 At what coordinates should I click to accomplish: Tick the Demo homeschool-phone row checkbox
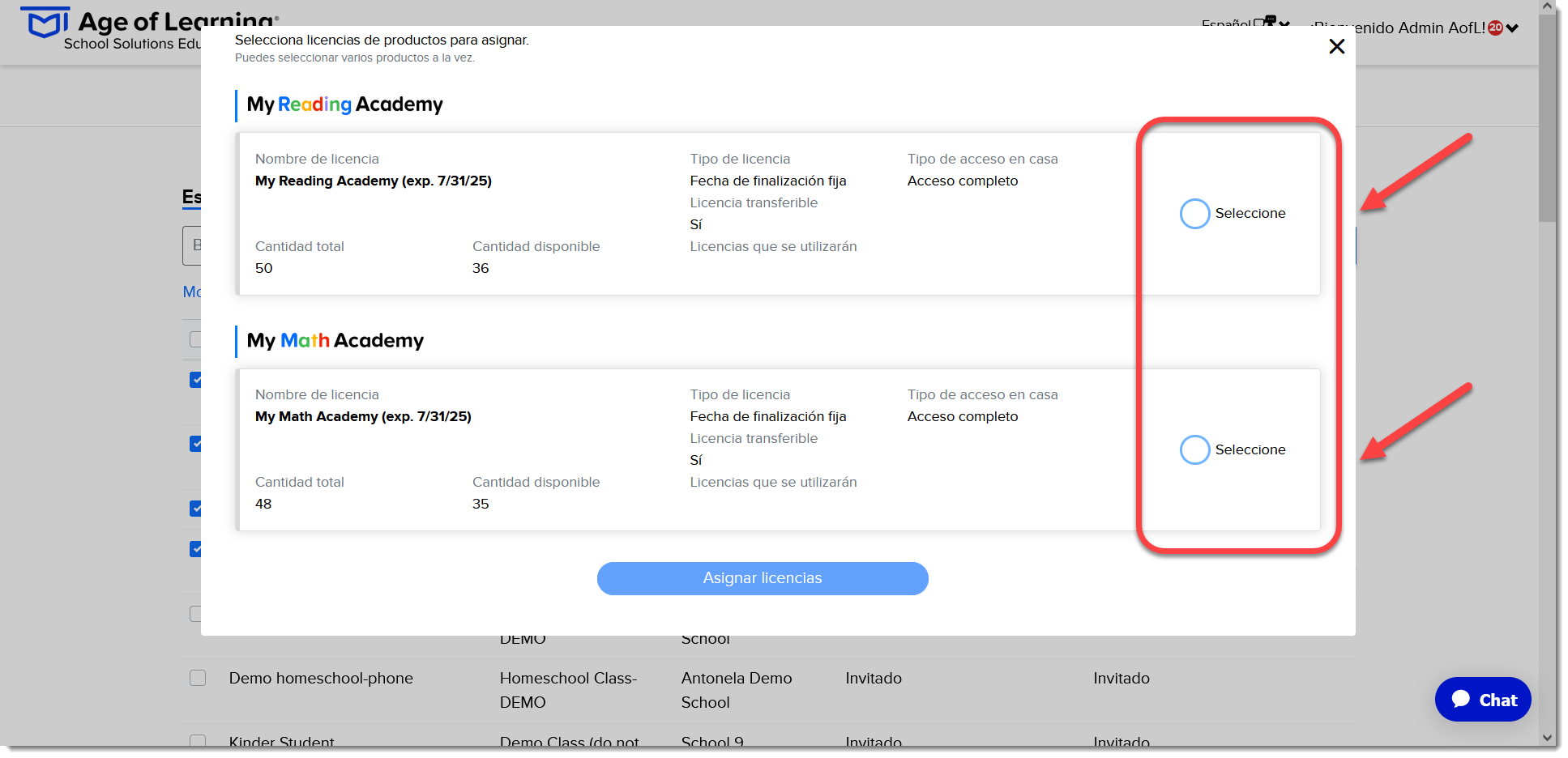pyautogui.click(x=198, y=678)
